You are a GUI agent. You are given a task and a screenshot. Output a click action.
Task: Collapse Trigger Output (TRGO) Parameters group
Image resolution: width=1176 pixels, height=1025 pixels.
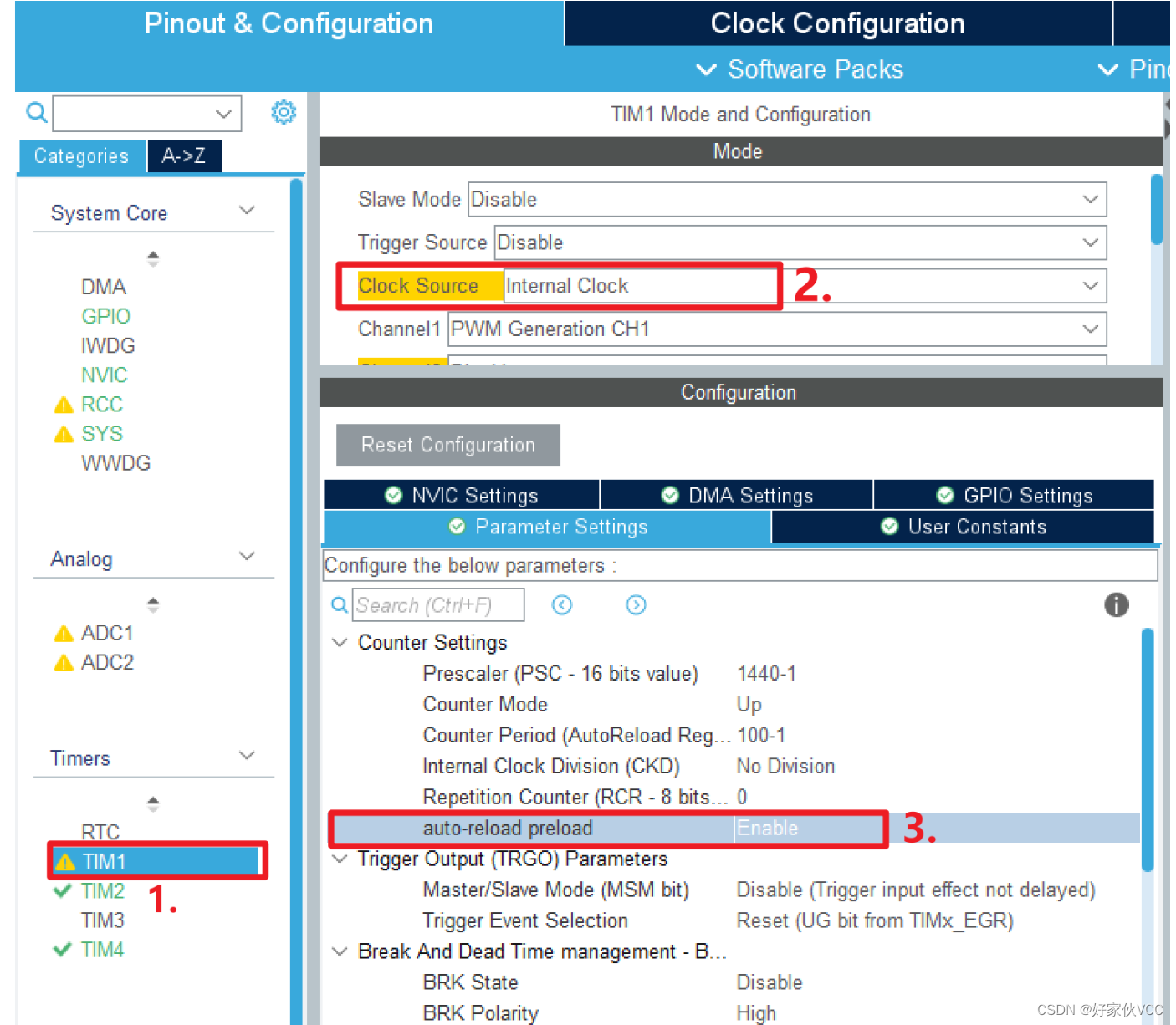340,859
